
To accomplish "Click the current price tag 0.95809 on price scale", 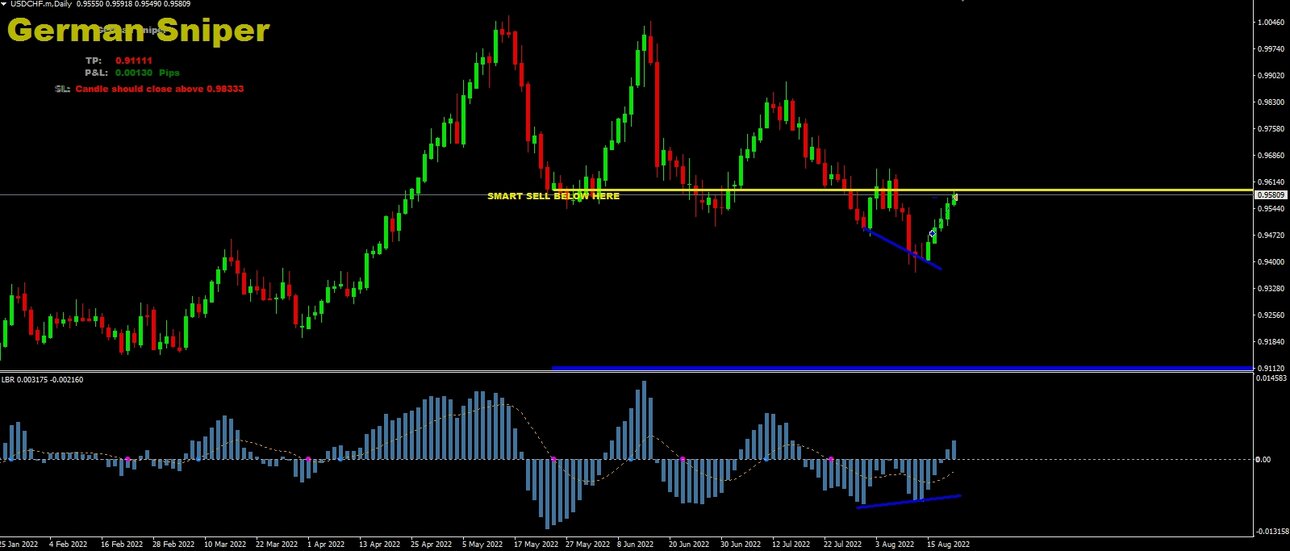I will [x=1271, y=196].
